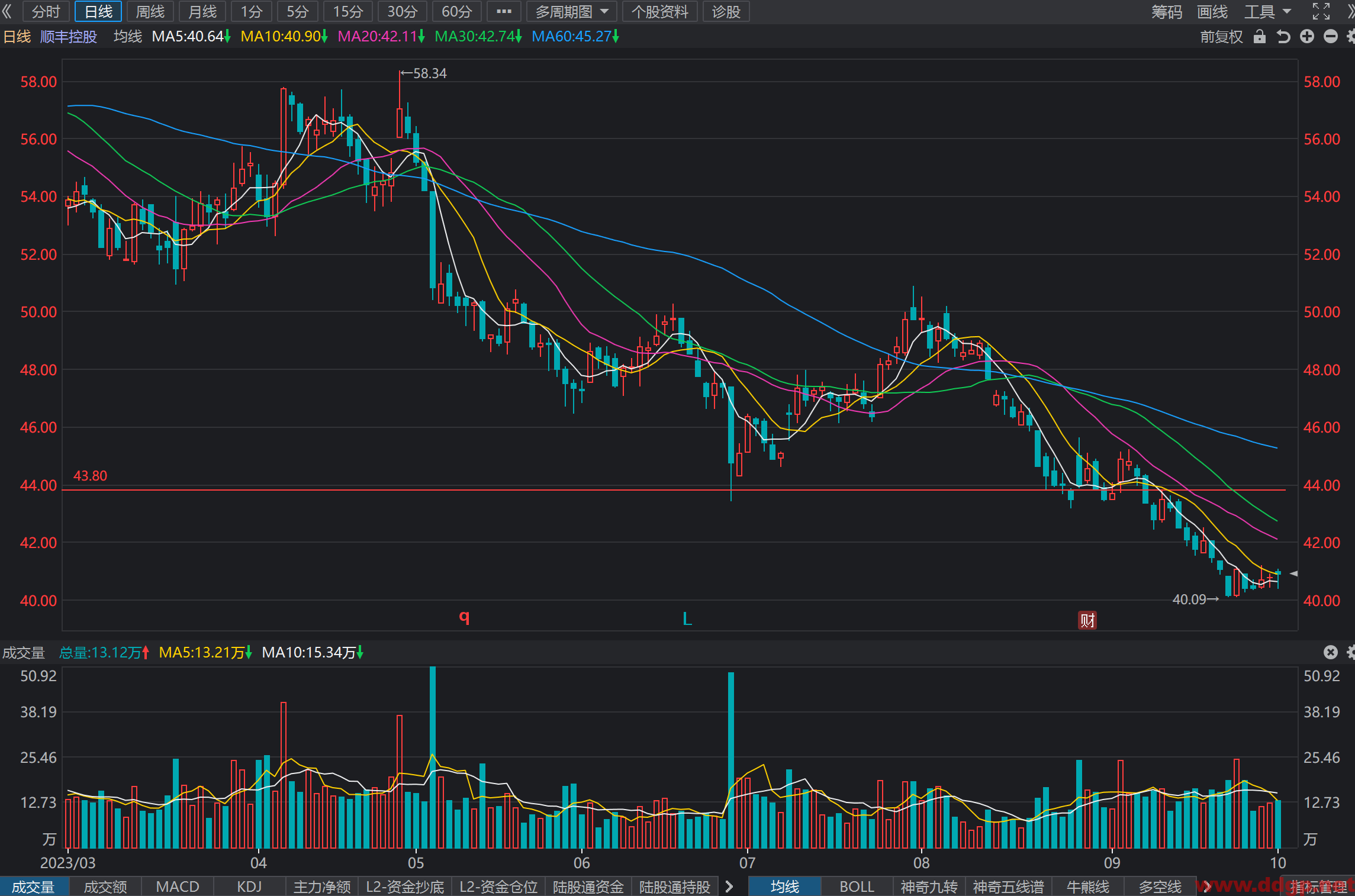Switch overlay to 神奇五线谱
The height and width of the screenshot is (896, 1355).
pos(1008,887)
